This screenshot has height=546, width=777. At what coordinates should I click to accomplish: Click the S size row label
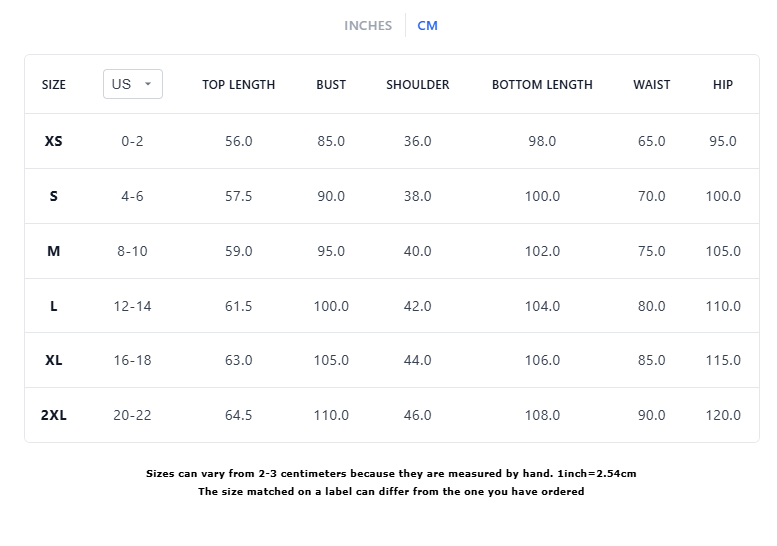54,197
